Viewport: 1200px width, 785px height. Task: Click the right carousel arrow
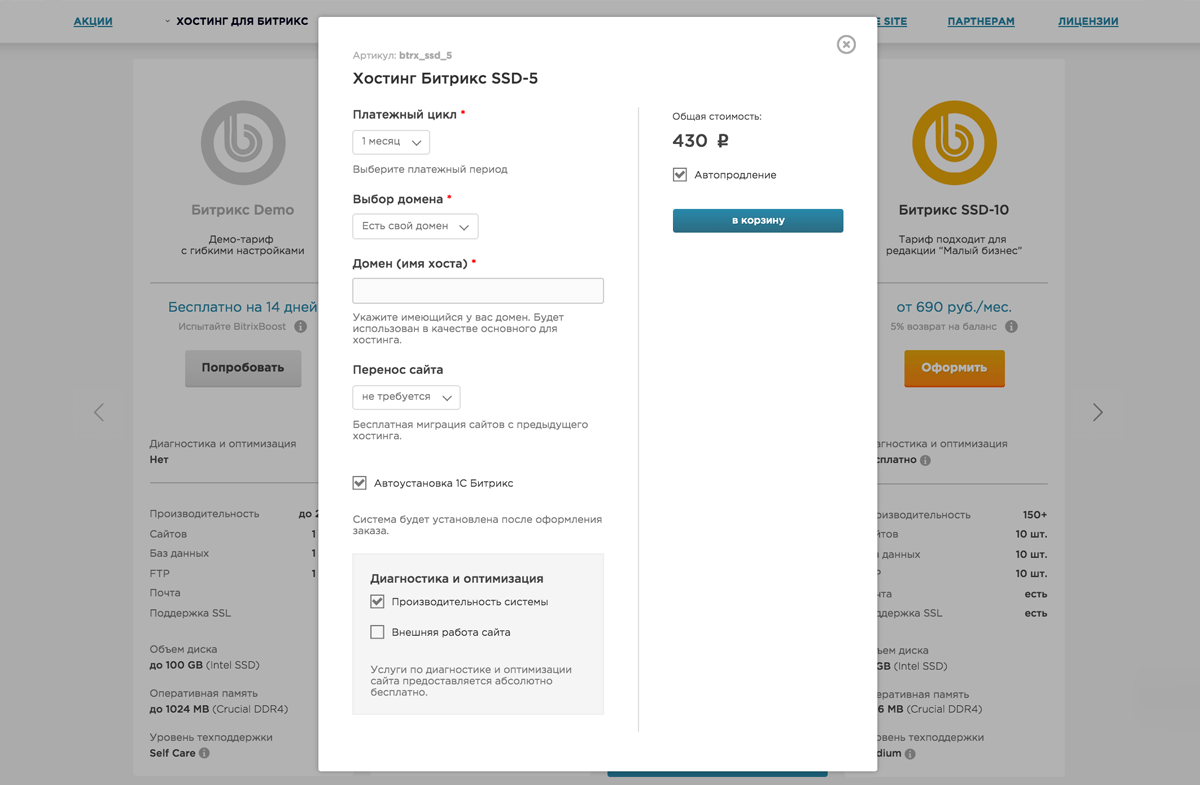click(1098, 411)
